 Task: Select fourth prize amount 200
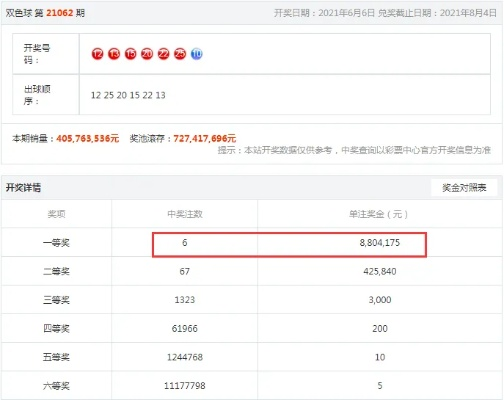pyautogui.click(x=380, y=329)
